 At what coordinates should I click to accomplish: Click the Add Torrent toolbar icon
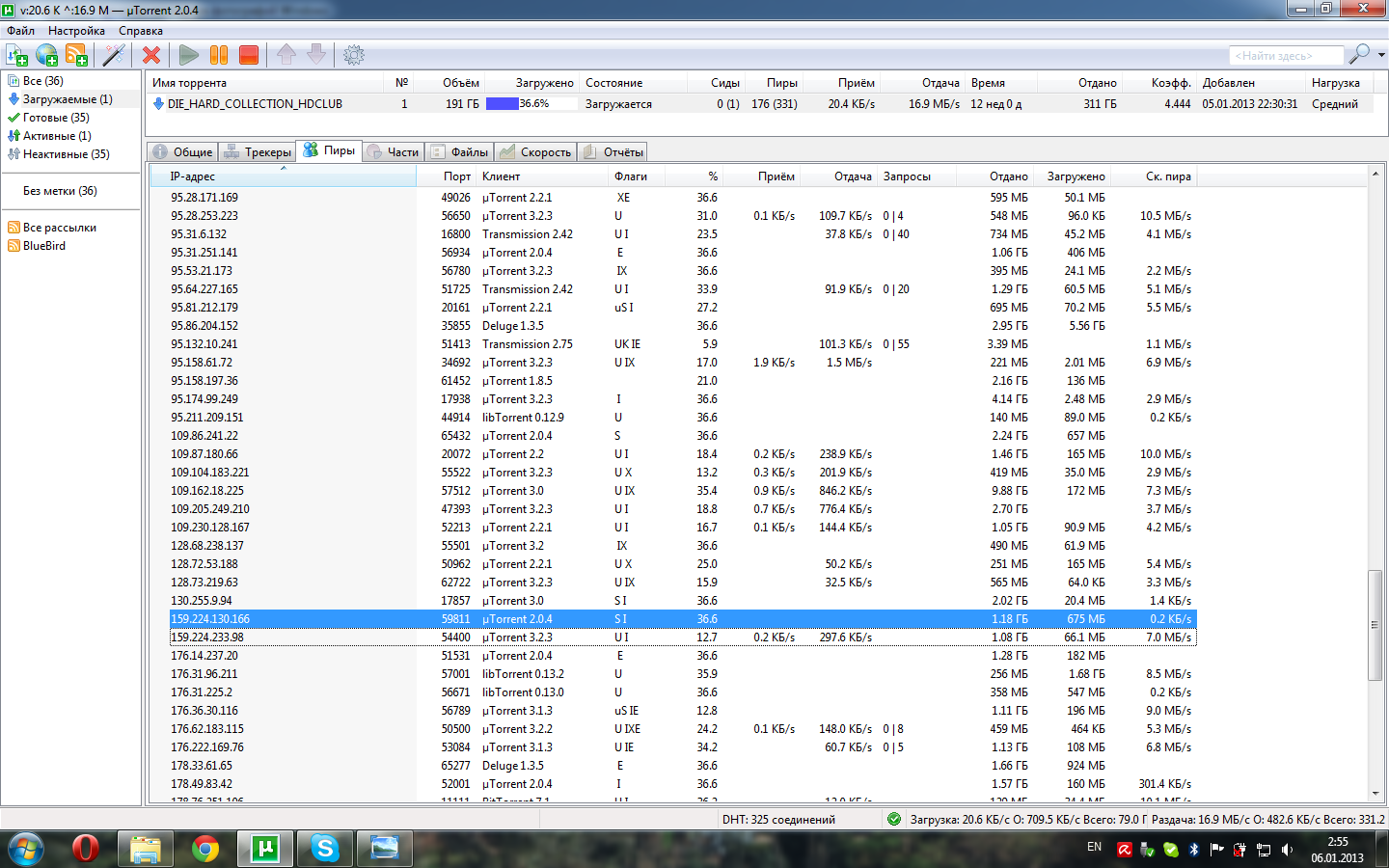point(17,55)
